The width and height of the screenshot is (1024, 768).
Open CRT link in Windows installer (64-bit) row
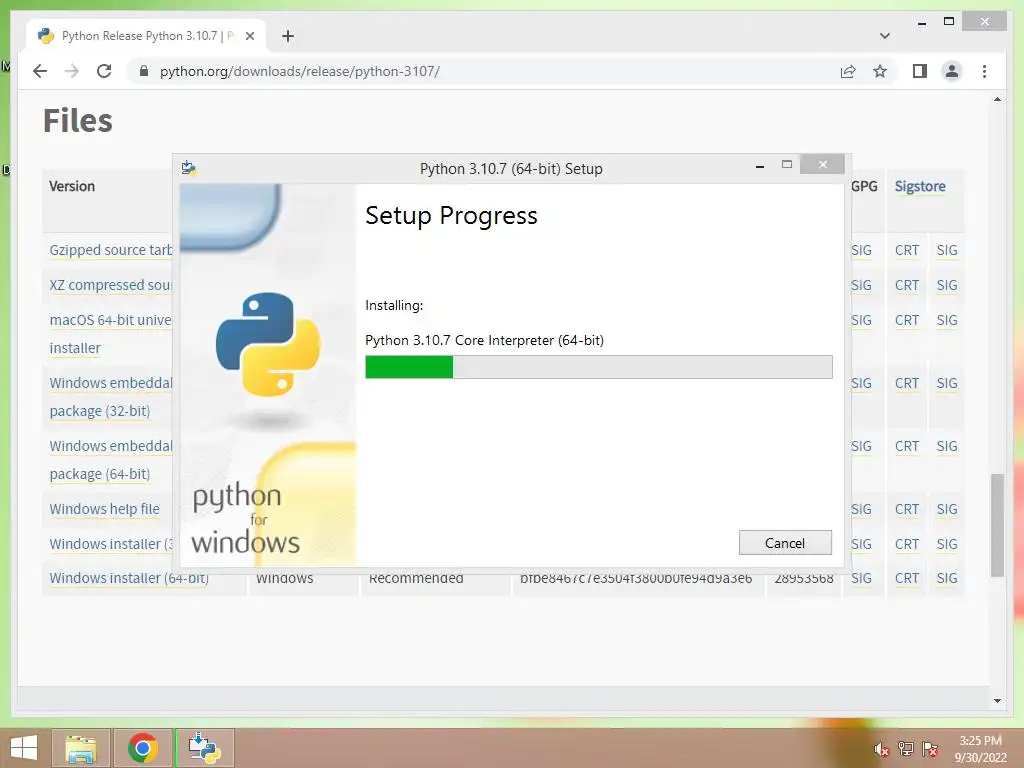[906, 579]
